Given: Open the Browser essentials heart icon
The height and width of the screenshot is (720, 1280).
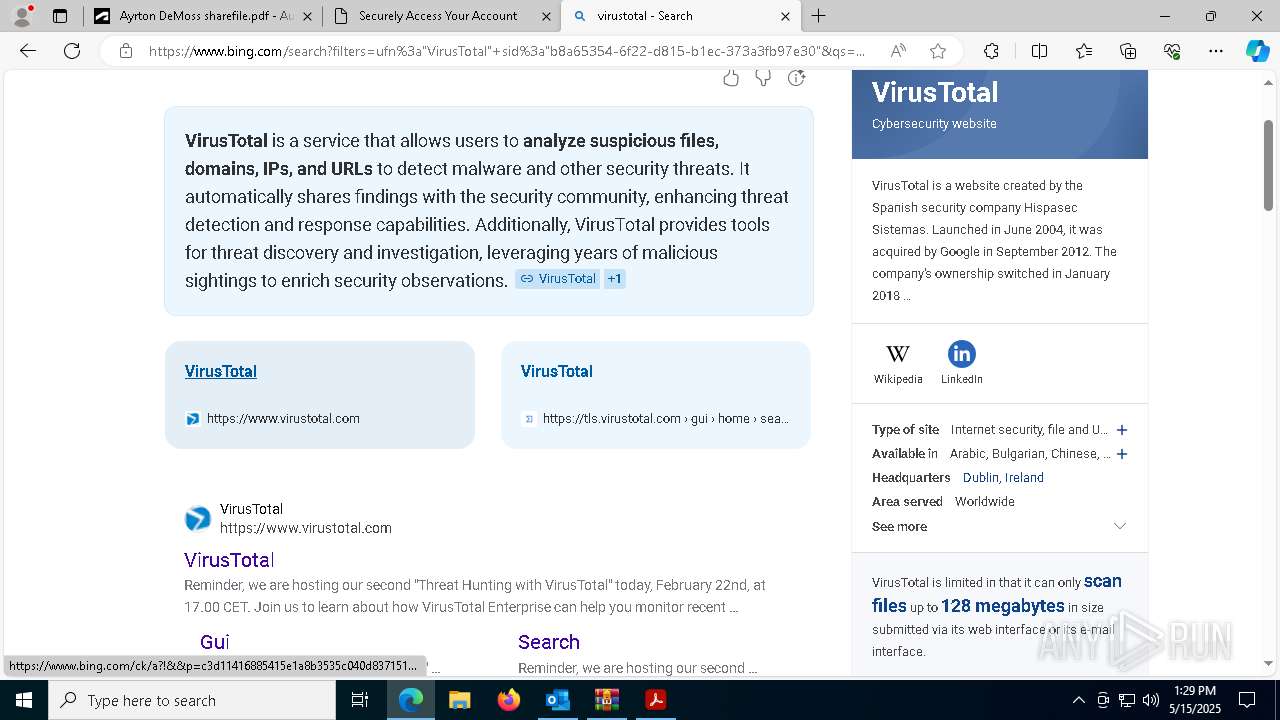Looking at the screenshot, I should 1172,51.
